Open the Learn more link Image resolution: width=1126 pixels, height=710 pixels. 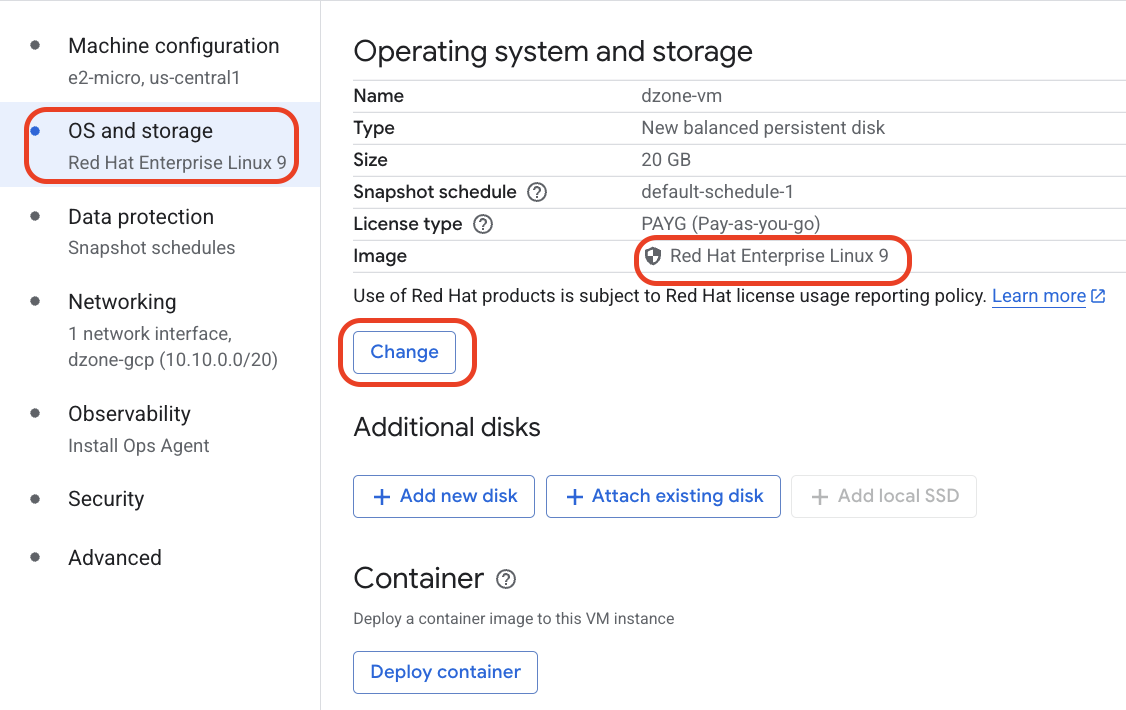(1038, 296)
